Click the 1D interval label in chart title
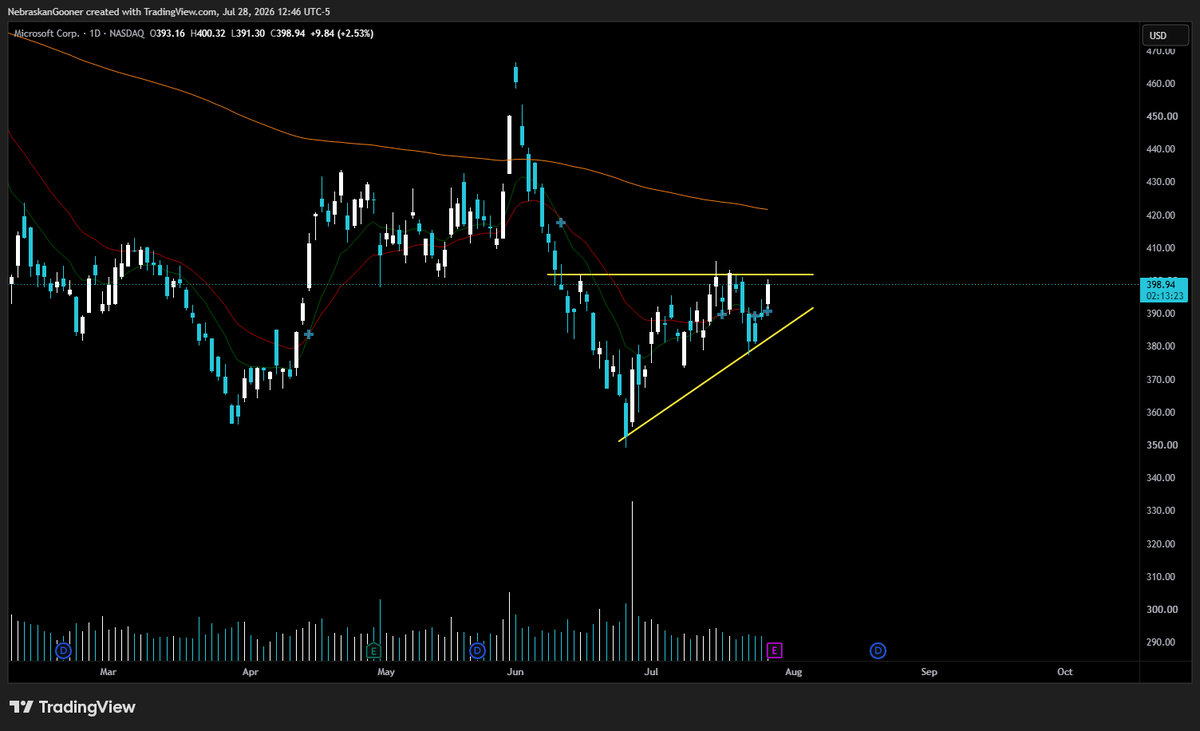Image resolution: width=1200 pixels, height=731 pixels. [97, 34]
